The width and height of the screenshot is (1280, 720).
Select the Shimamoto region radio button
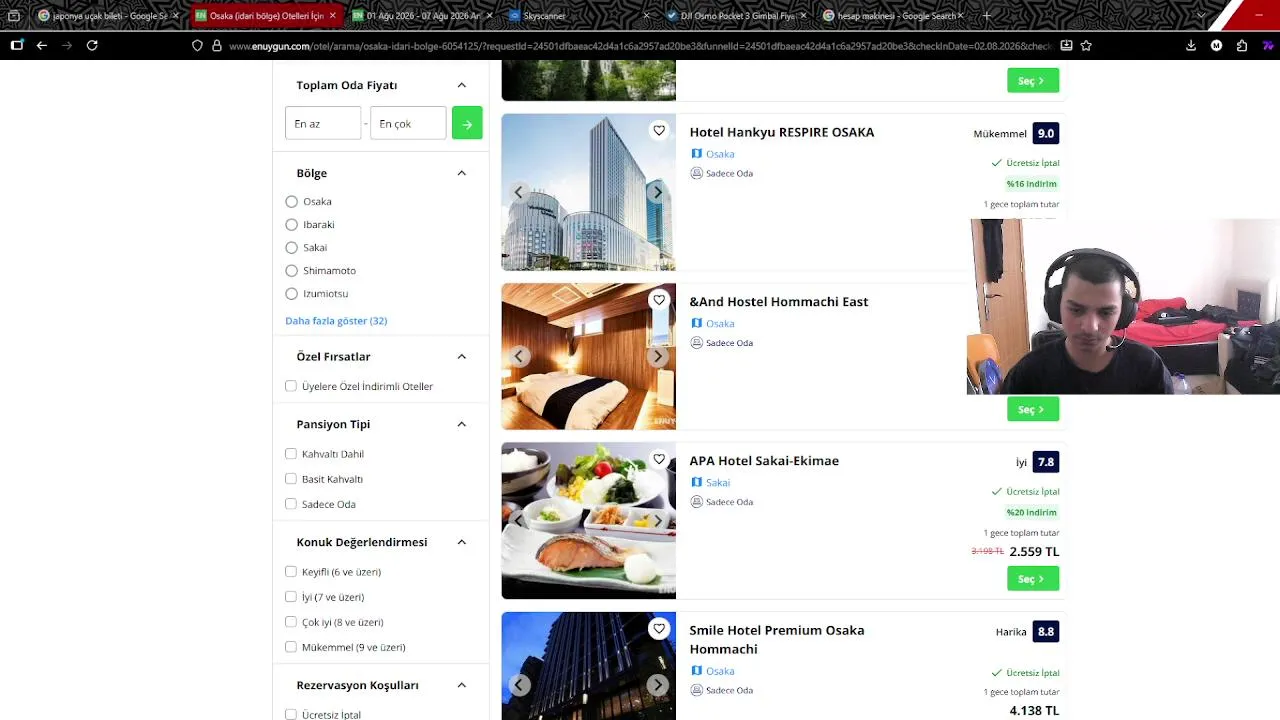292,270
